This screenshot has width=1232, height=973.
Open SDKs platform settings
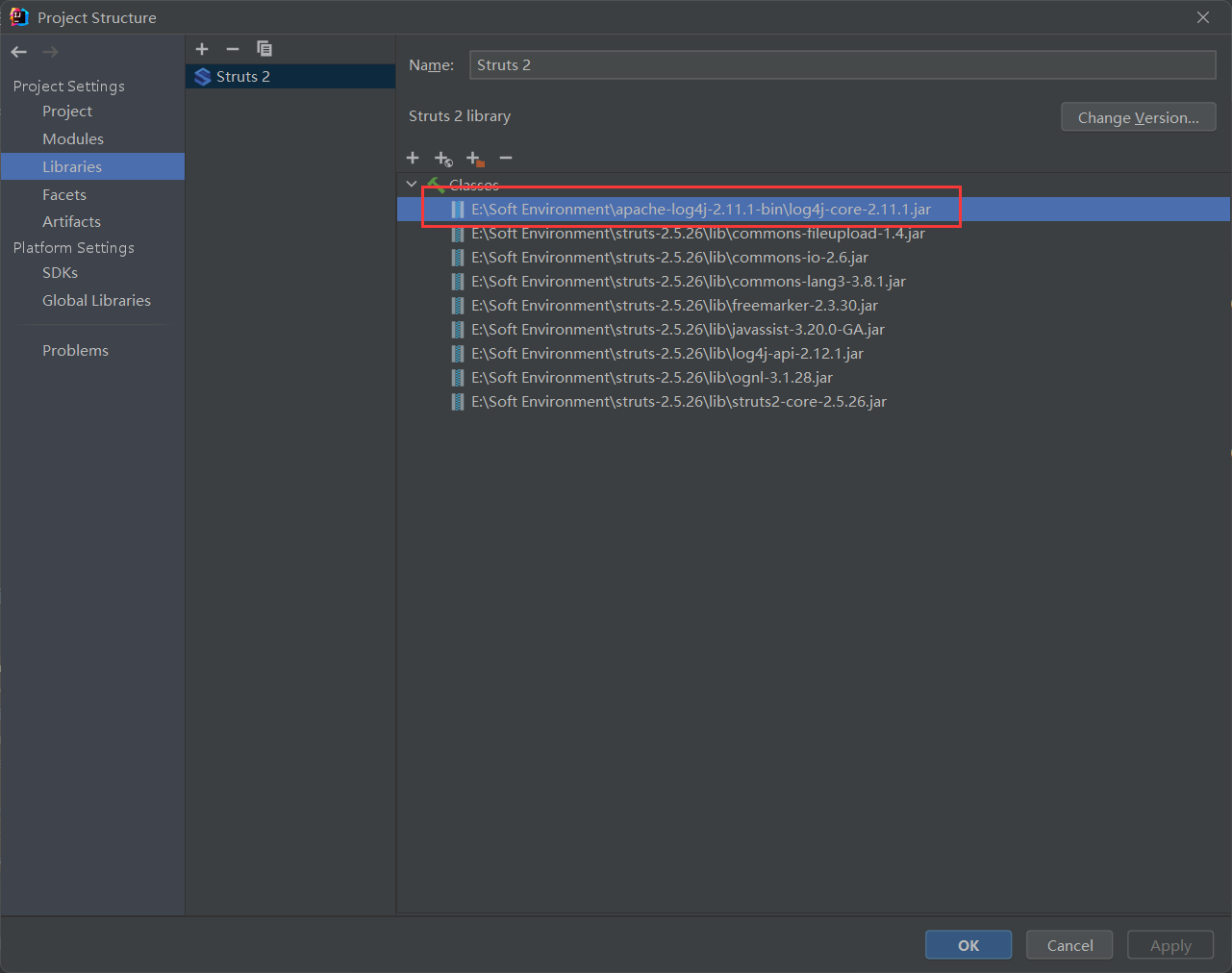point(60,273)
